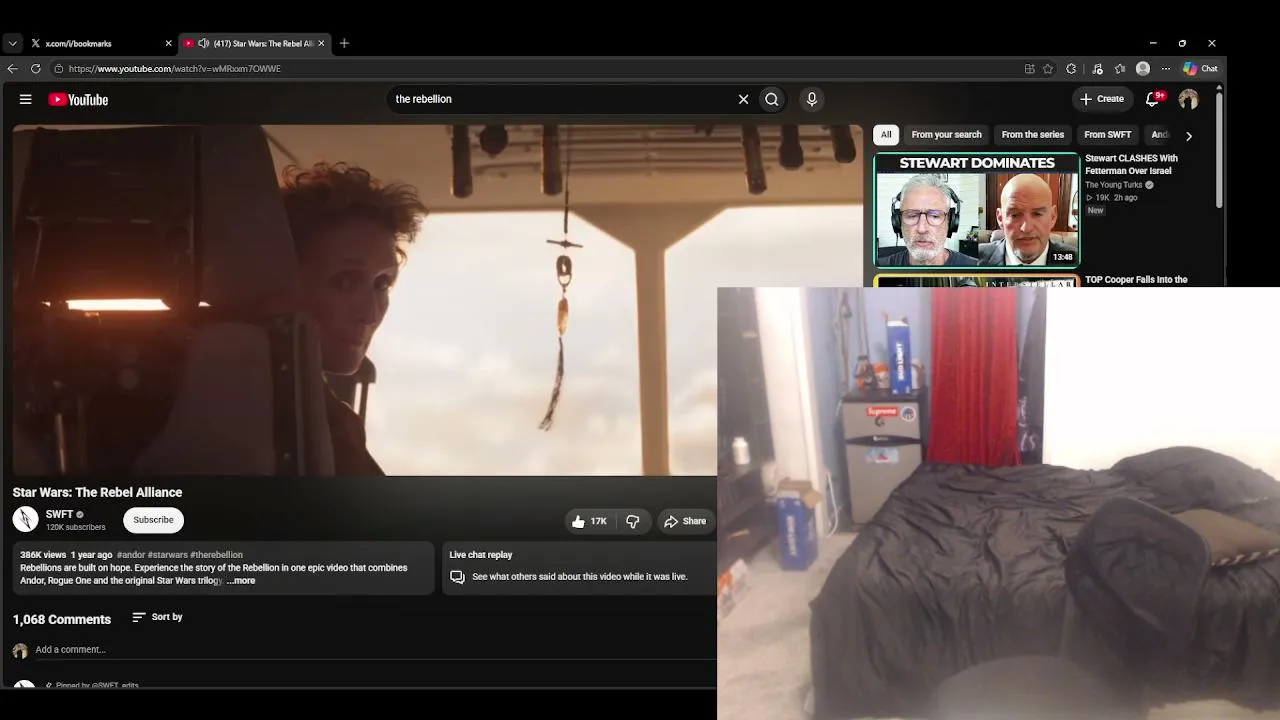Click the browser address bar URL
Viewport: 1280px width, 720px height.
click(x=175, y=69)
